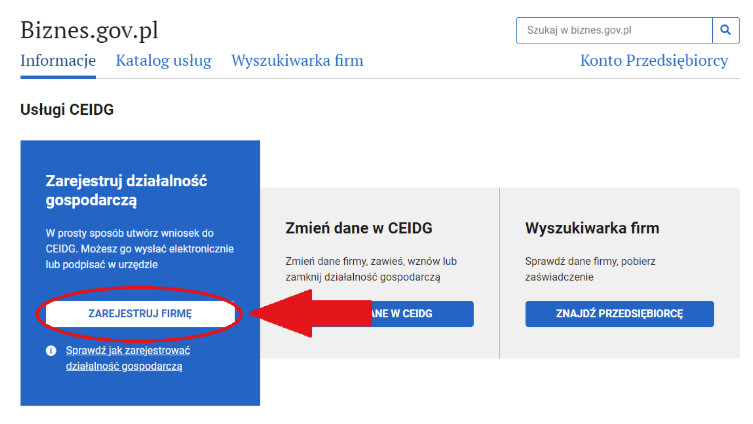Open the Katalog usług tab
Viewport: 753px width, 424px height.
(x=163, y=61)
